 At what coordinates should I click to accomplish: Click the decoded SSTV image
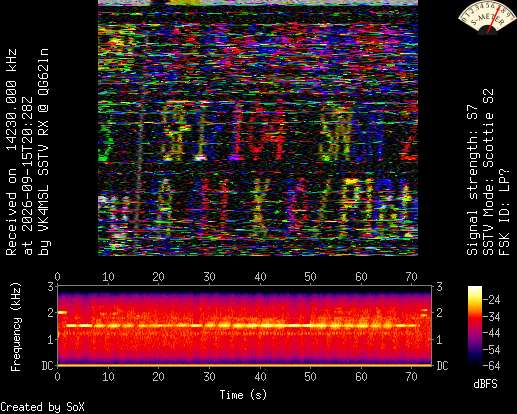pyautogui.click(x=258, y=128)
